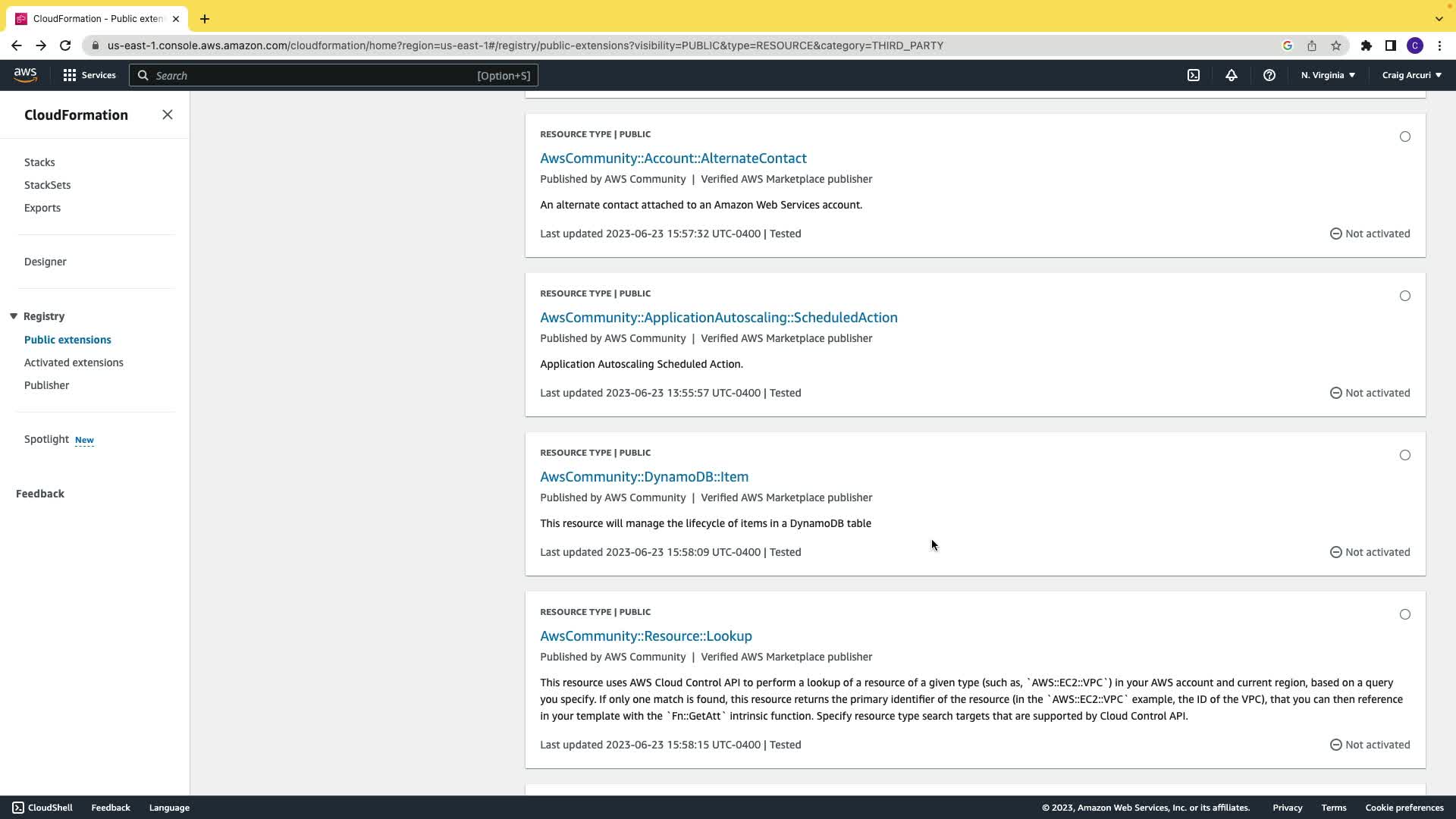Close the CloudFormation side navigation panel
Viewport: 1456px width, 819px height.
[x=168, y=115]
